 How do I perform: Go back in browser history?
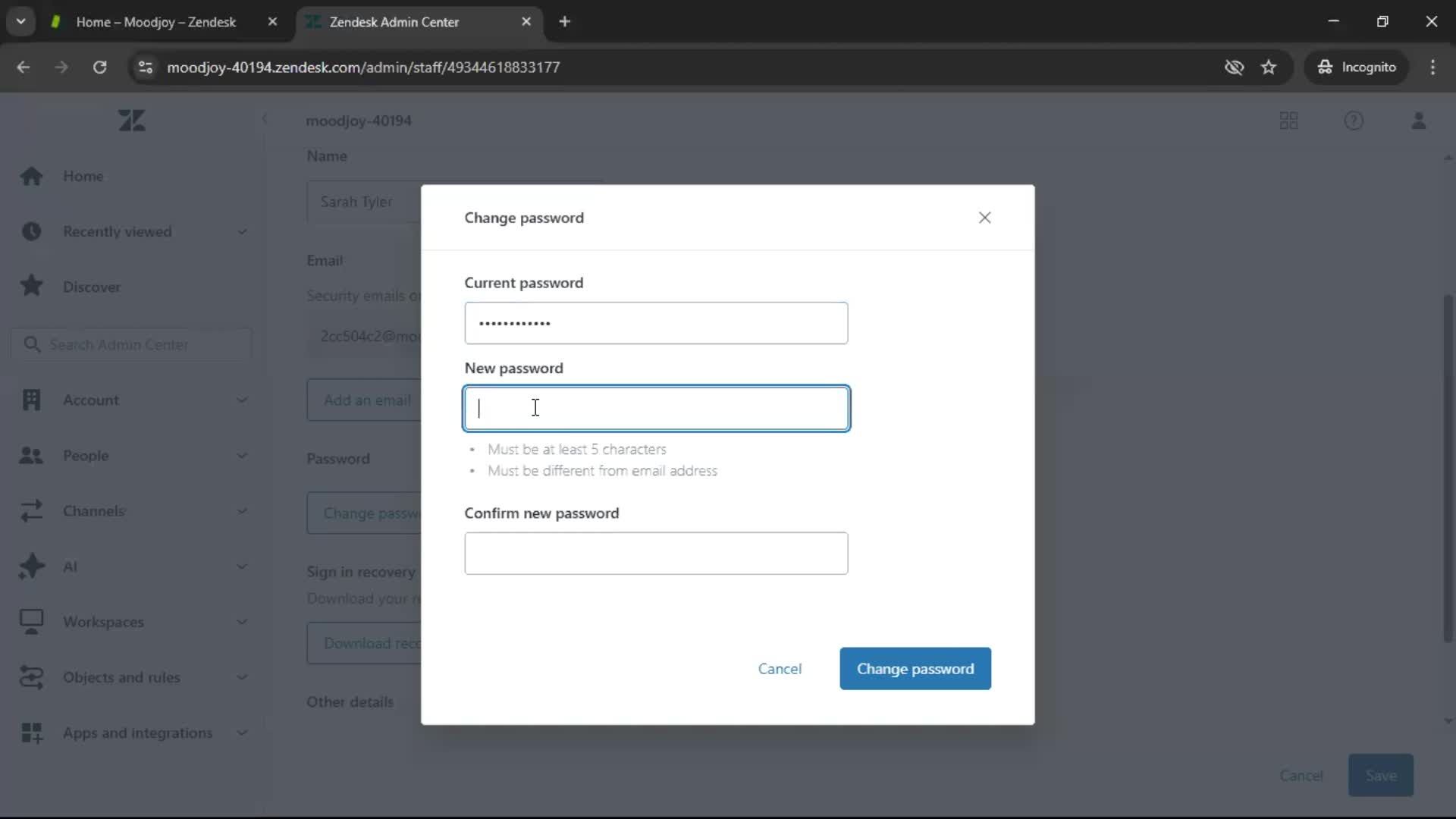24,67
